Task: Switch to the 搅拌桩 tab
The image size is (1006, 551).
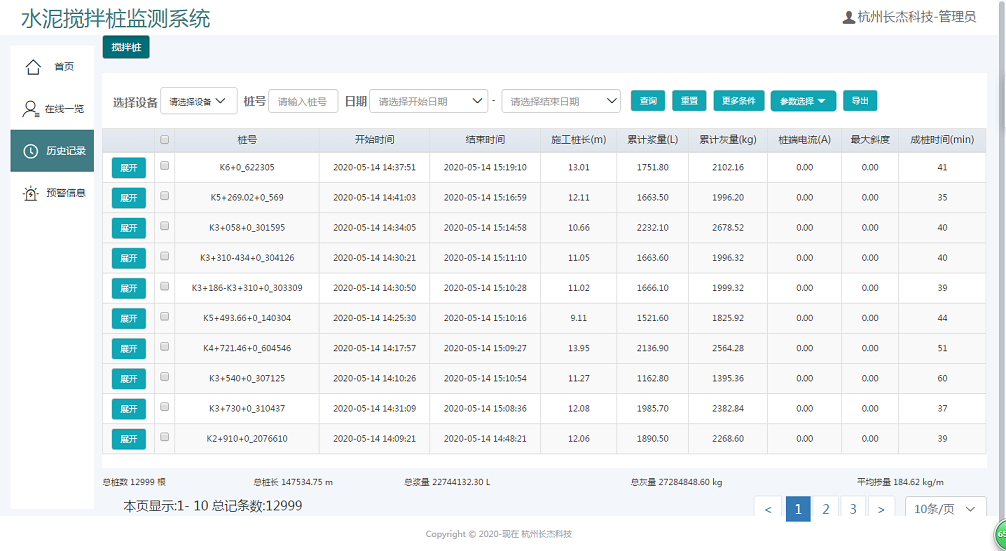Action: [126, 47]
